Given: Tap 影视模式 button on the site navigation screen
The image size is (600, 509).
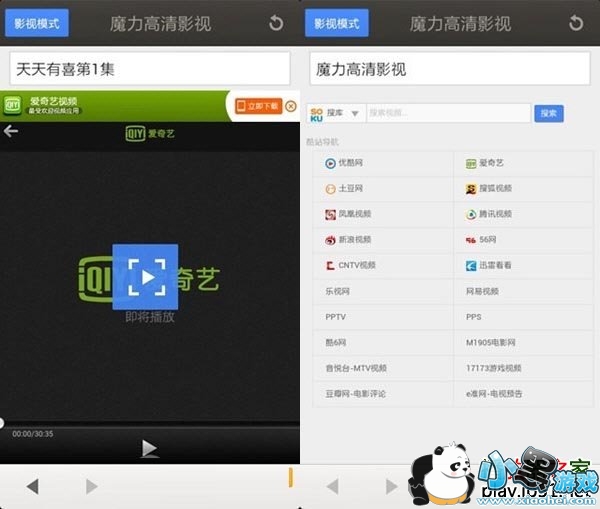Looking at the screenshot, I should 337,23.
